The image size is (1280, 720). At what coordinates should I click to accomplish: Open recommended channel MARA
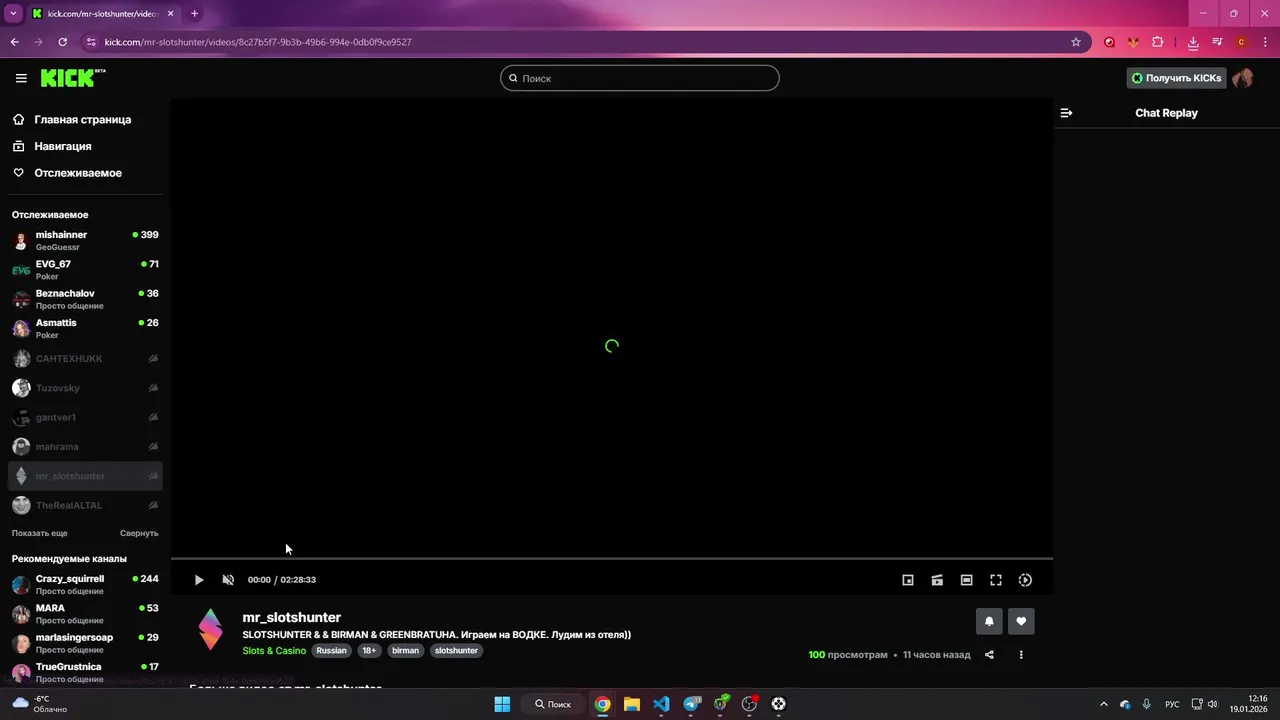[85, 613]
